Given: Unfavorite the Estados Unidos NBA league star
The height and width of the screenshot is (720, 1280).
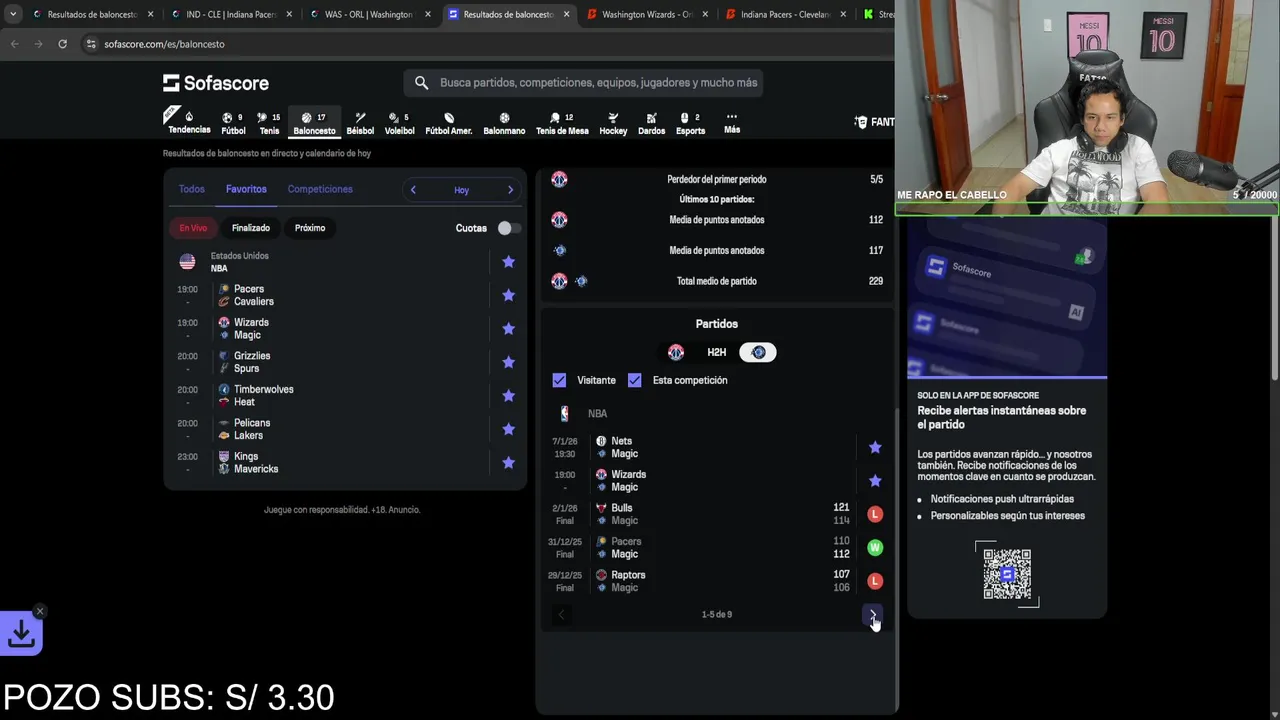Looking at the screenshot, I should (x=508, y=262).
